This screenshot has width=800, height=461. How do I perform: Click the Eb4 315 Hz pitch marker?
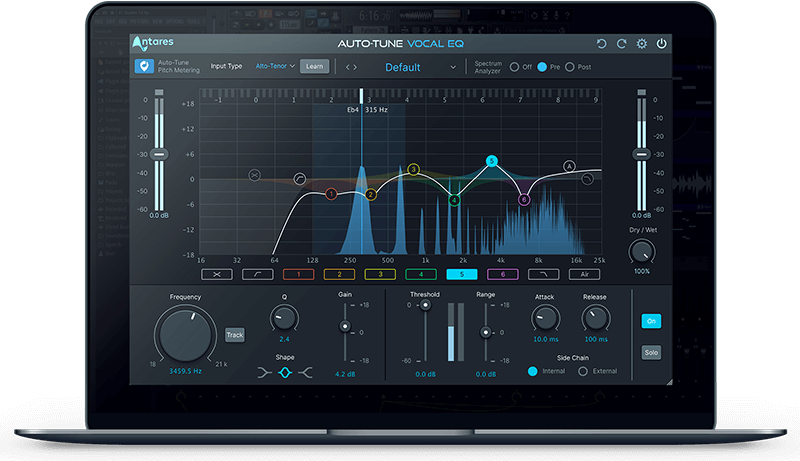pos(367,110)
